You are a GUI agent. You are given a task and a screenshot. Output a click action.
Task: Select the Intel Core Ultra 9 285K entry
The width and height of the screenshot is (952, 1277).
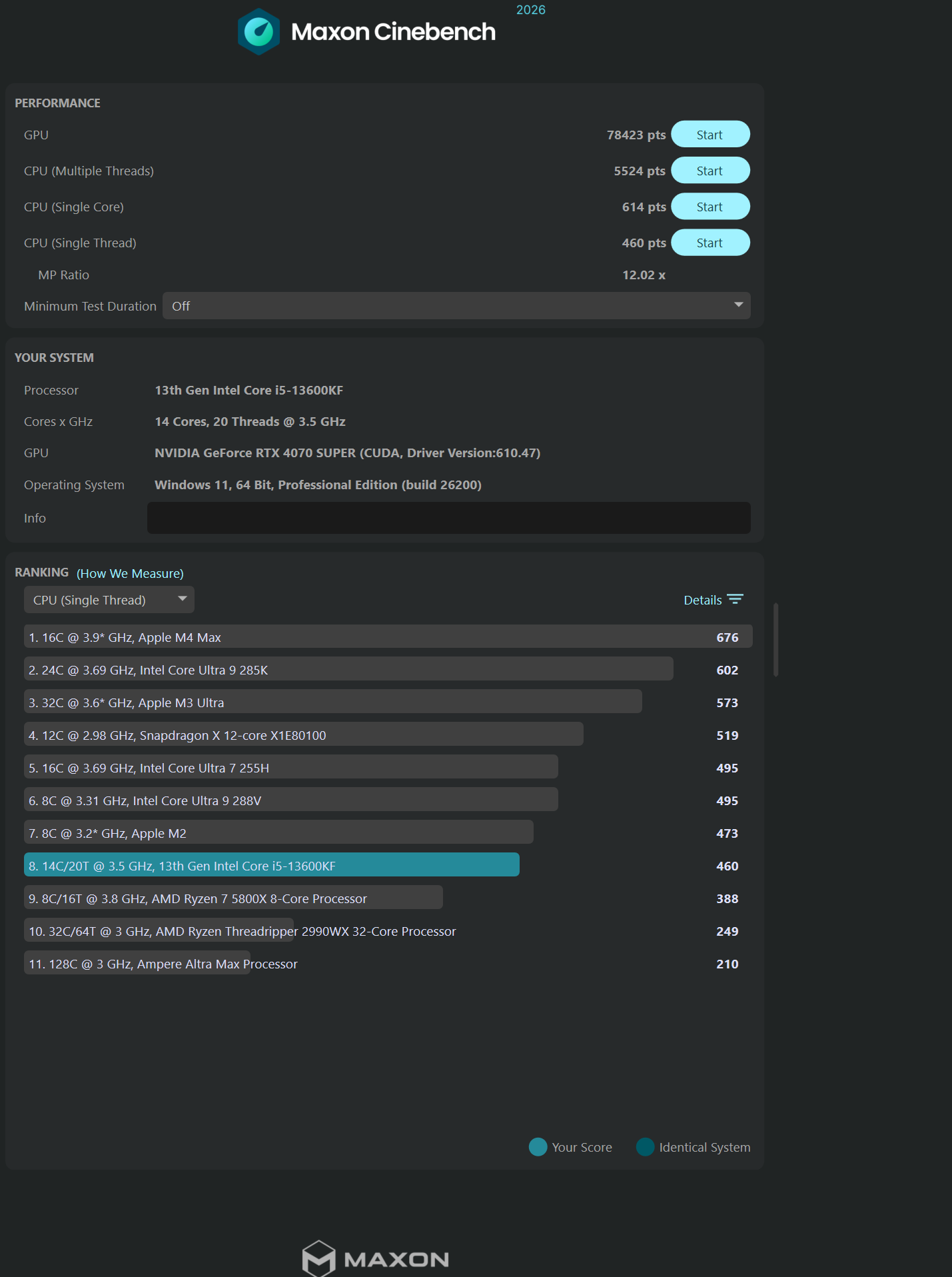pyautogui.click(x=348, y=669)
